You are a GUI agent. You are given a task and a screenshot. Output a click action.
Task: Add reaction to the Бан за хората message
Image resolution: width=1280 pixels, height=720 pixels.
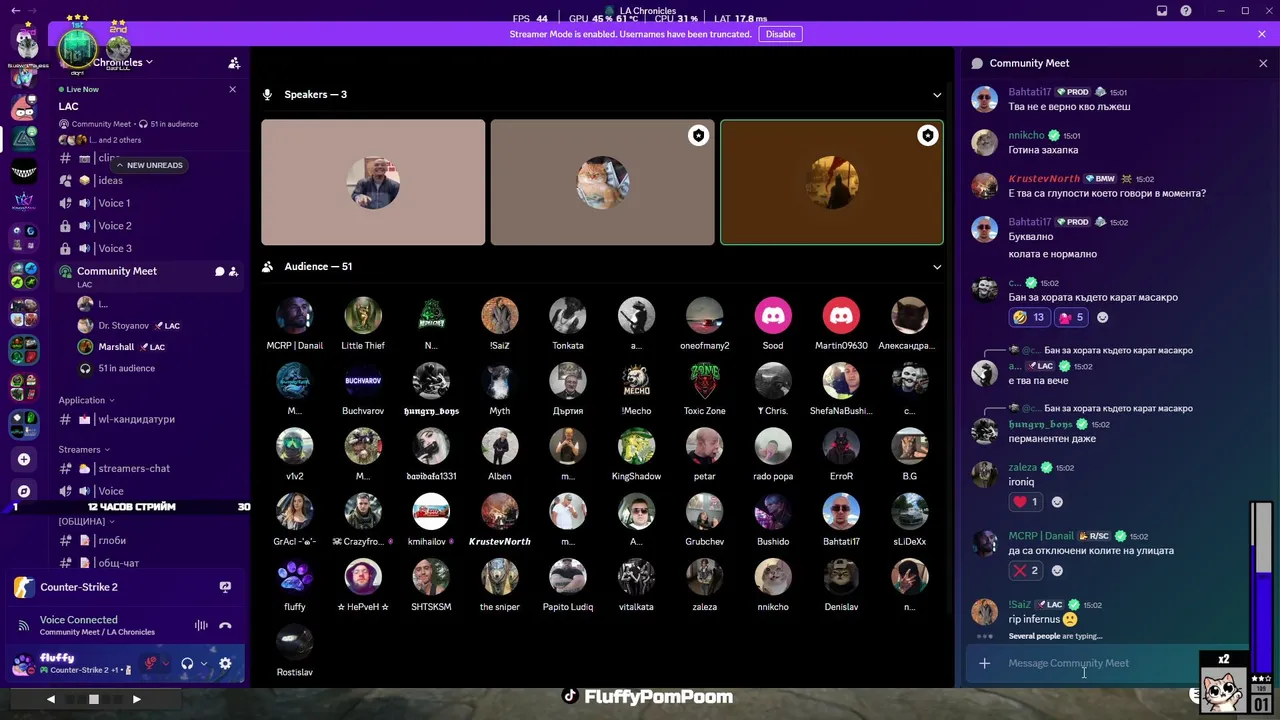pos(1103,317)
